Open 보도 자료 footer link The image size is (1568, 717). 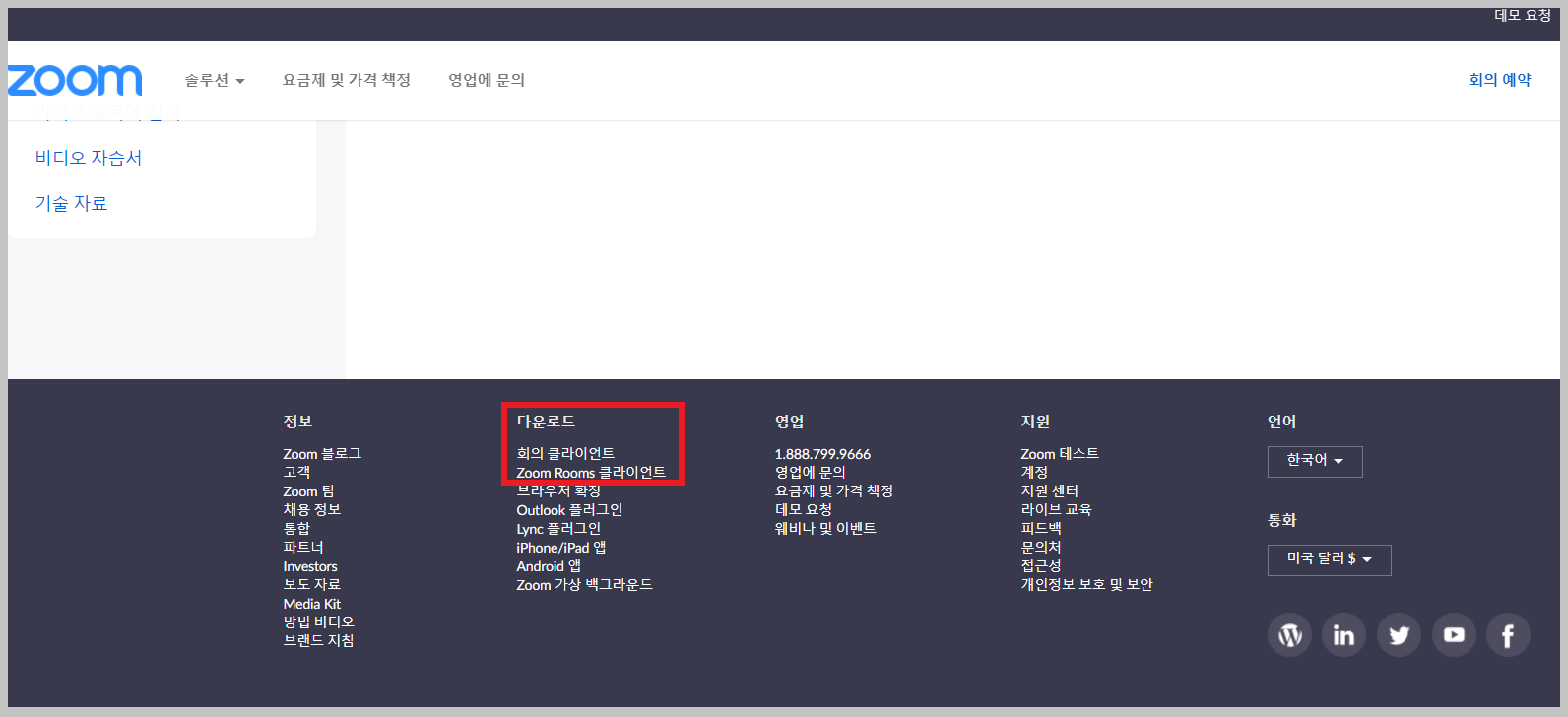pyautogui.click(x=312, y=585)
